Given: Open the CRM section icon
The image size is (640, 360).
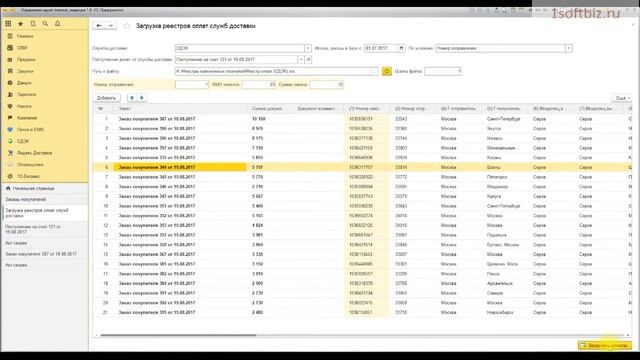Looking at the screenshot, I should coord(10,48).
